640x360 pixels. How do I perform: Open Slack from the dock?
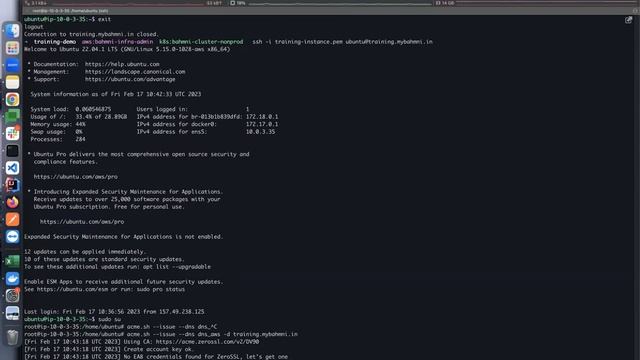point(12,133)
